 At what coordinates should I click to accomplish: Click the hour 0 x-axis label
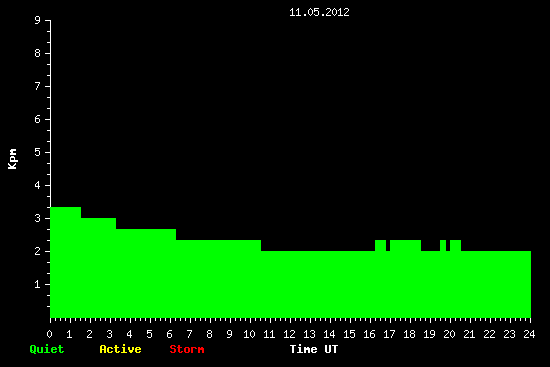(x=49, y=334)
